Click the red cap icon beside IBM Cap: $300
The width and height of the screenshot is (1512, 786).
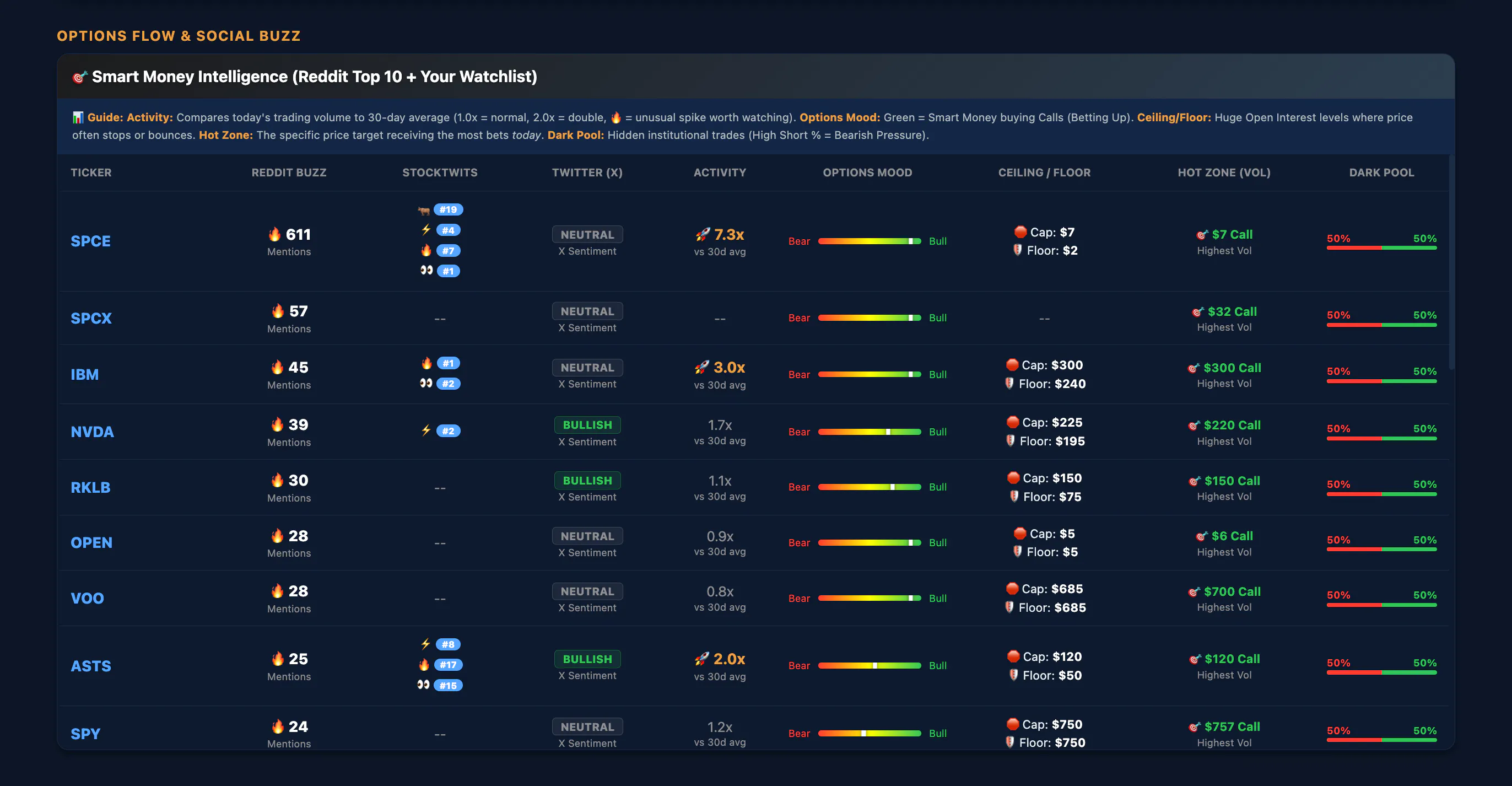pyautogui.click(x=1013, y=364)
